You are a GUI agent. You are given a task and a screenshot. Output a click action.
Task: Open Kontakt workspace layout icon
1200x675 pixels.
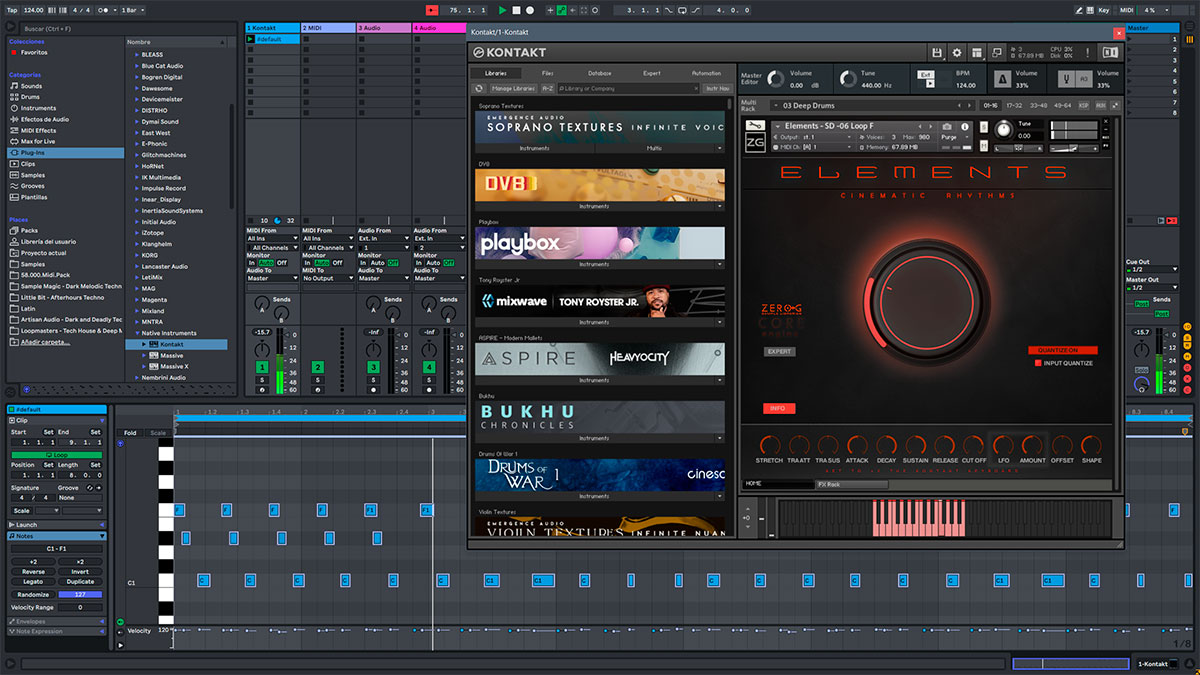click(977, 52)
